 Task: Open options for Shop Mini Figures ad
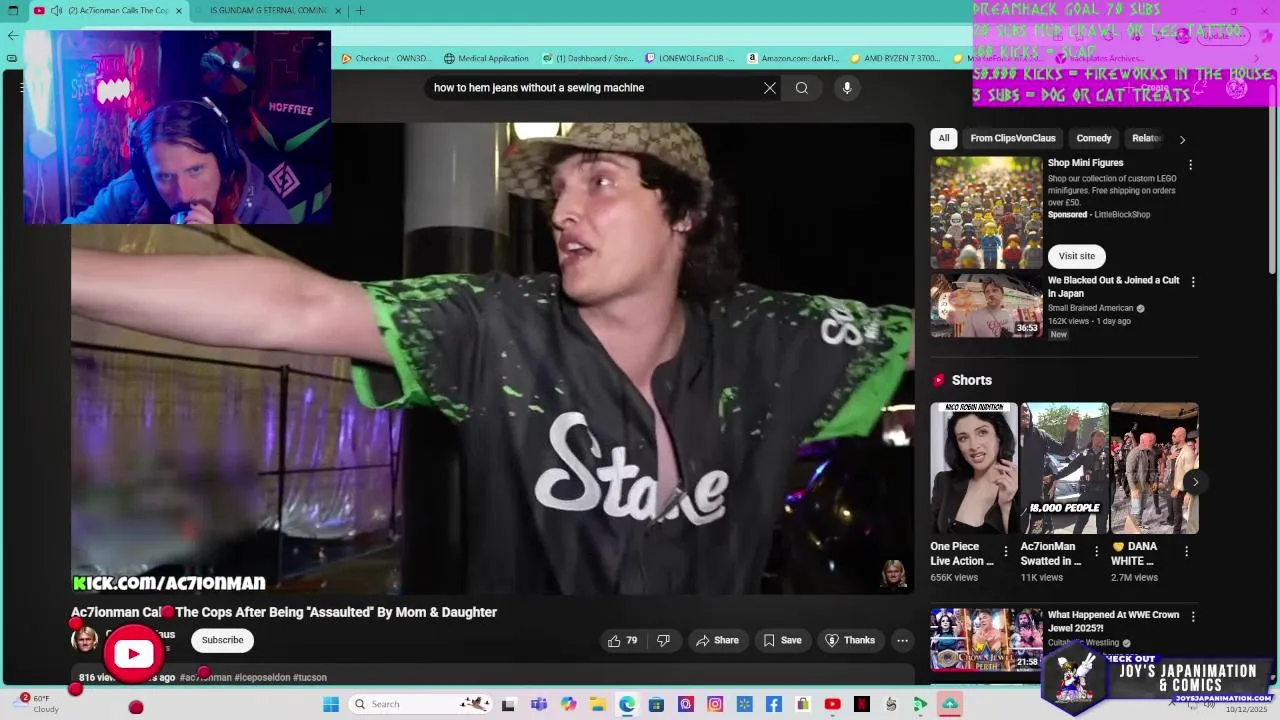click(x=1190, y=165)
